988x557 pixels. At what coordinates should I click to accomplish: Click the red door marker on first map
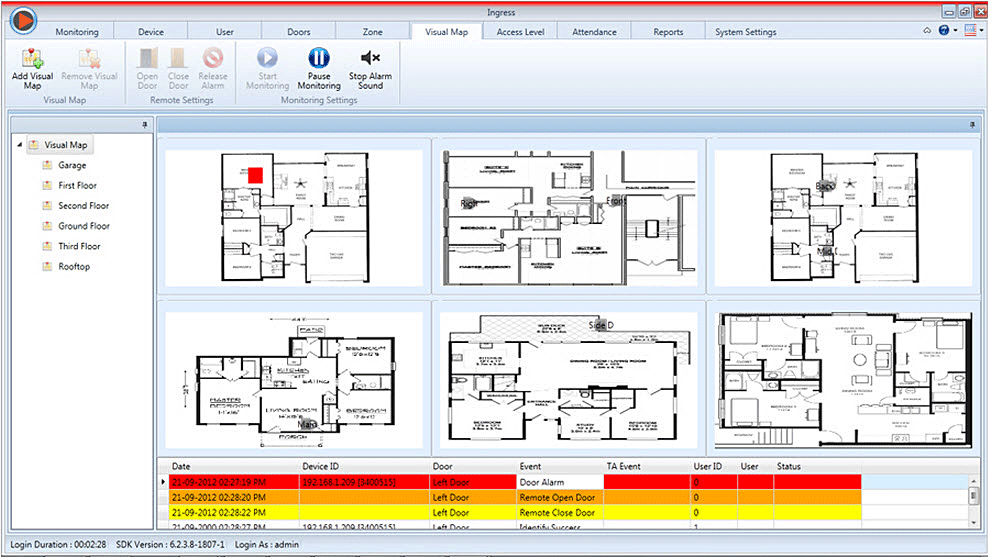pos(255,175)
